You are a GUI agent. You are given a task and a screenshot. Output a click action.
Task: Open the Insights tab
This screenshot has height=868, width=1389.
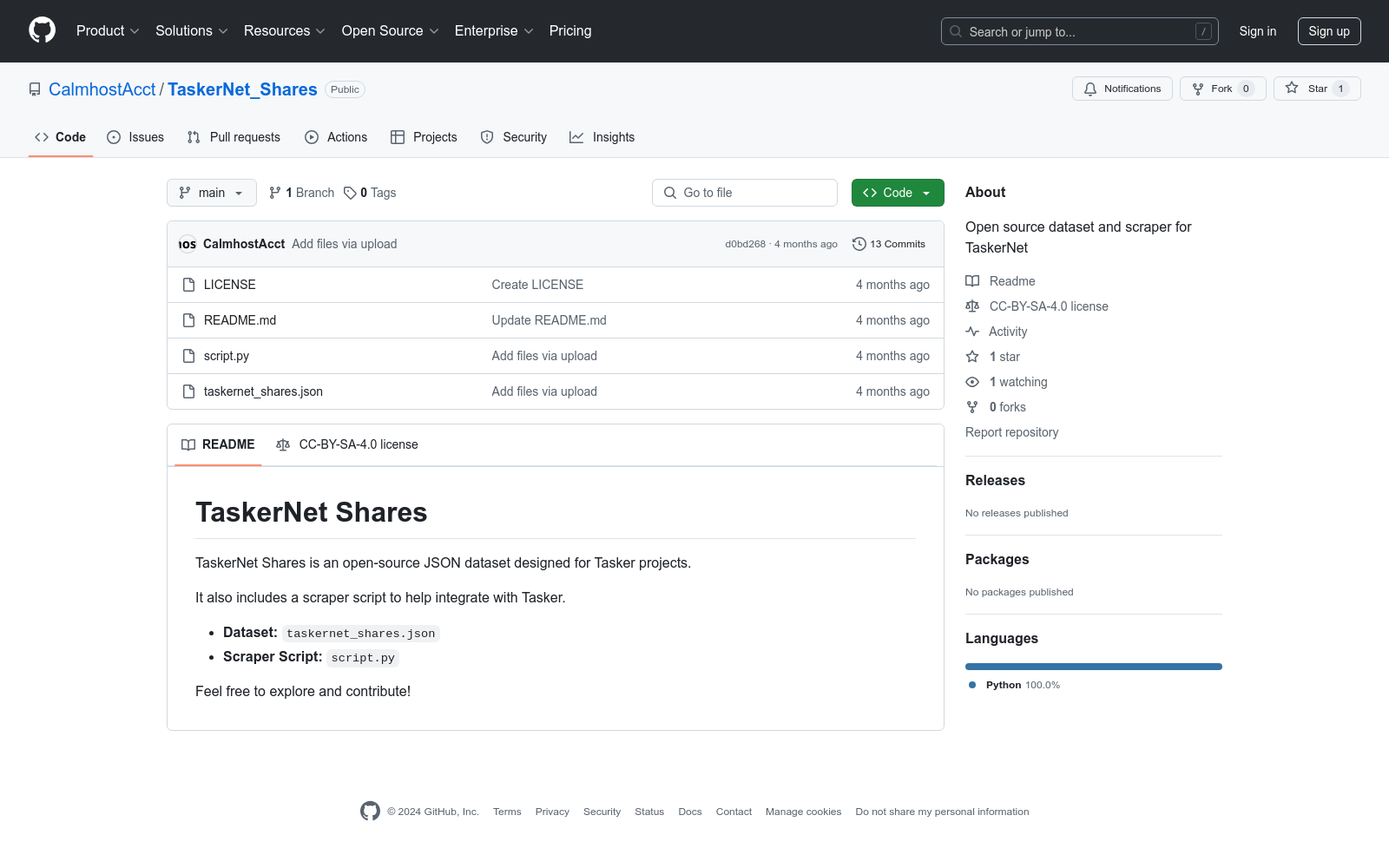pos(602,137)
